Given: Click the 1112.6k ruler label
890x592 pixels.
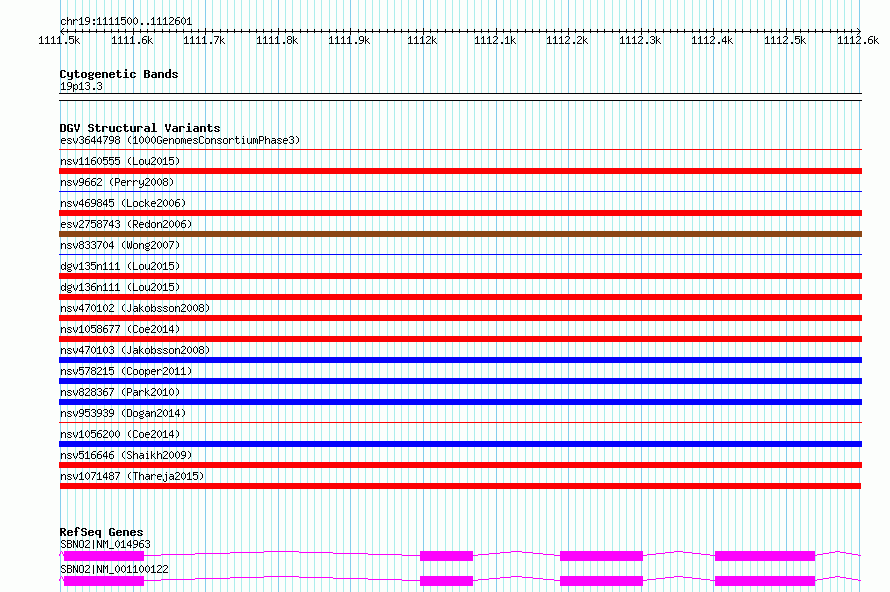Looking at the screenshot, I should pos(858,40).
